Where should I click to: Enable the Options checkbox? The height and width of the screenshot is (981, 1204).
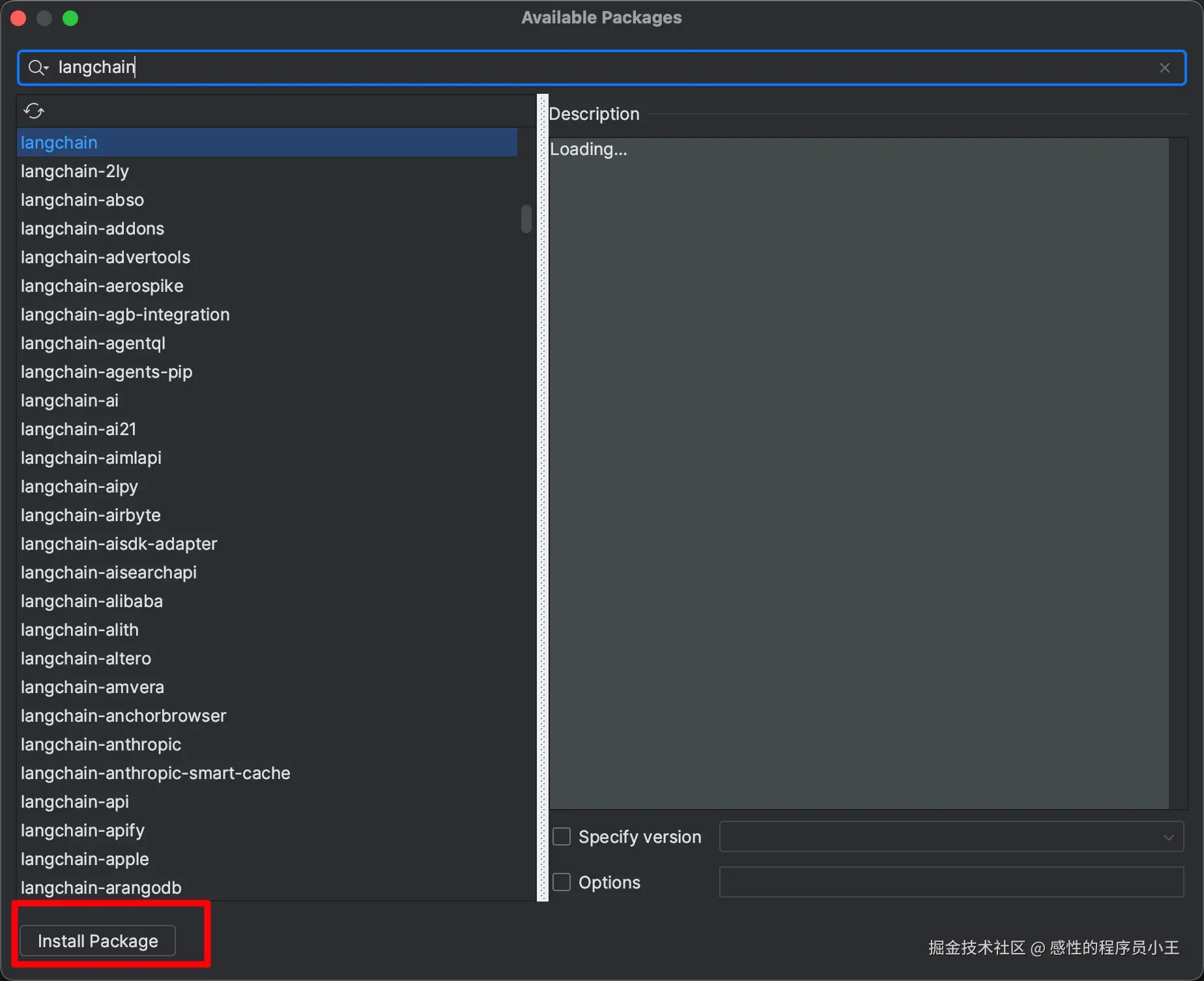click(x=562, y=882)
